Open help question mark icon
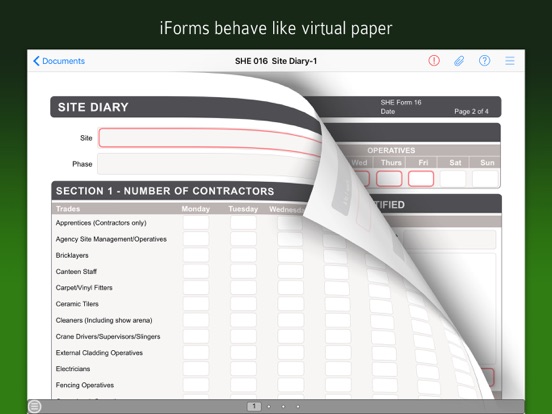 (484, 61)
